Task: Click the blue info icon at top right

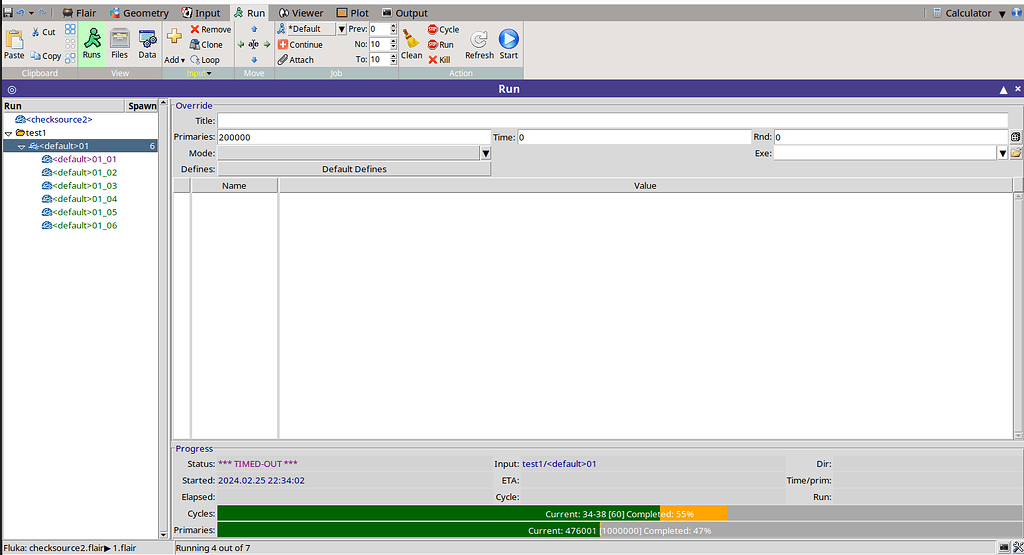Action: coord(1016,13)
